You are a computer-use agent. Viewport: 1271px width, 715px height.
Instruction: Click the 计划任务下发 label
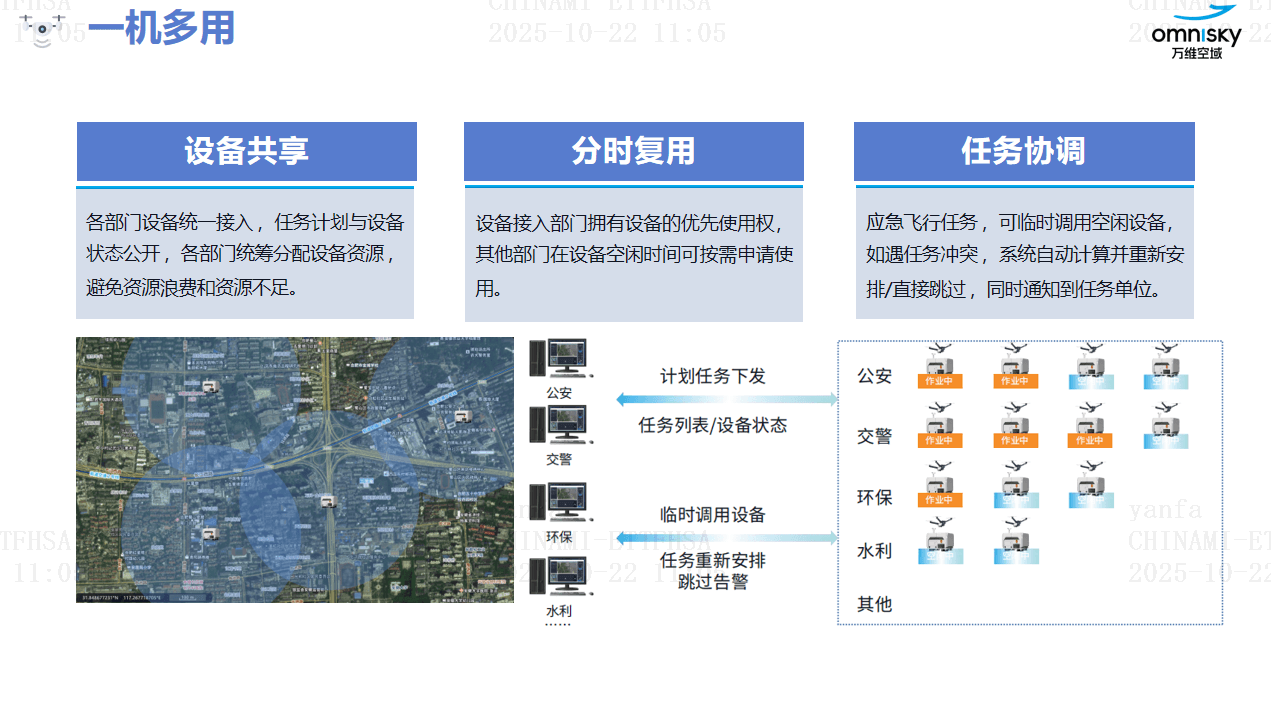712,376
